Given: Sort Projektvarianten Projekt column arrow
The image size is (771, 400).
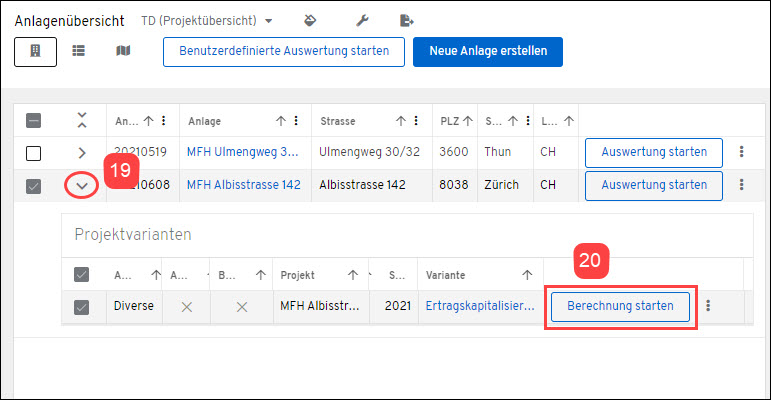Looking at the screenshot, I should [353, 275].
